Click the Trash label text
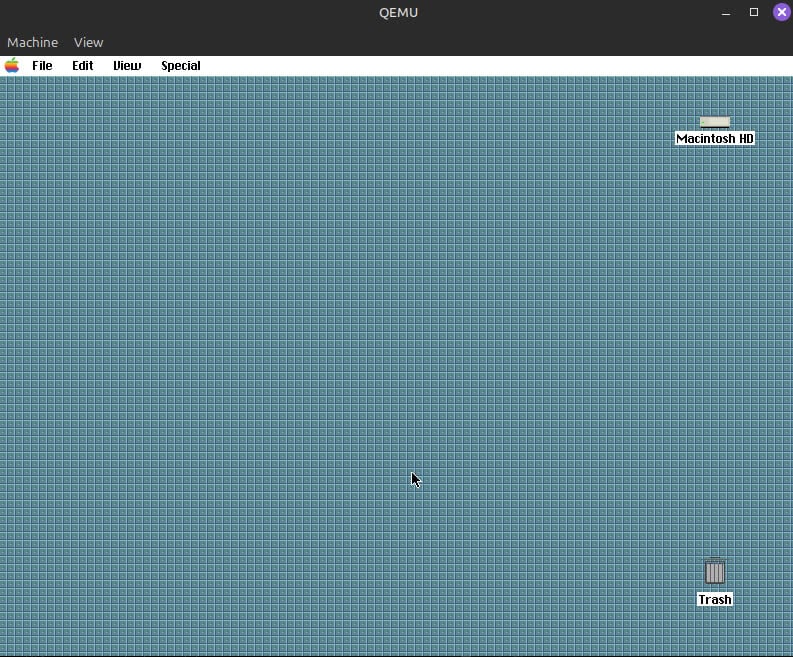Screen dimensions: 793x657 point(715,600)
